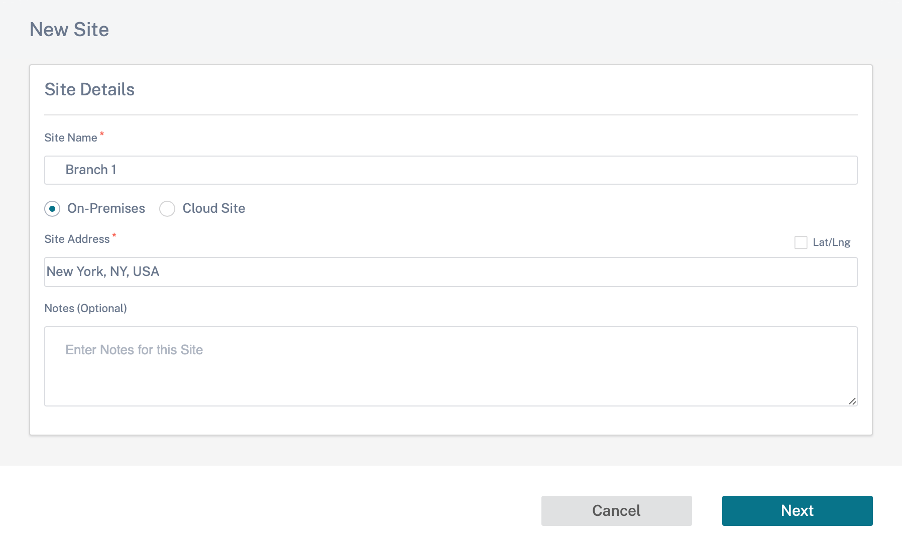Click the Site Name label
902x548 pixels.
[71, 138]
